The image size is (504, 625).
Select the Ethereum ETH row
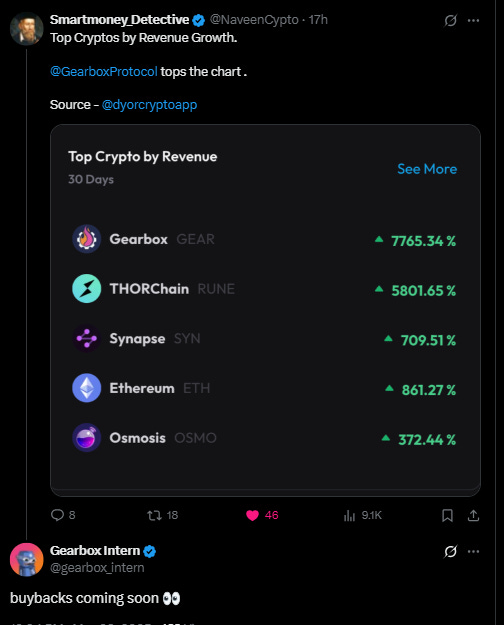(x=264, y=388)
